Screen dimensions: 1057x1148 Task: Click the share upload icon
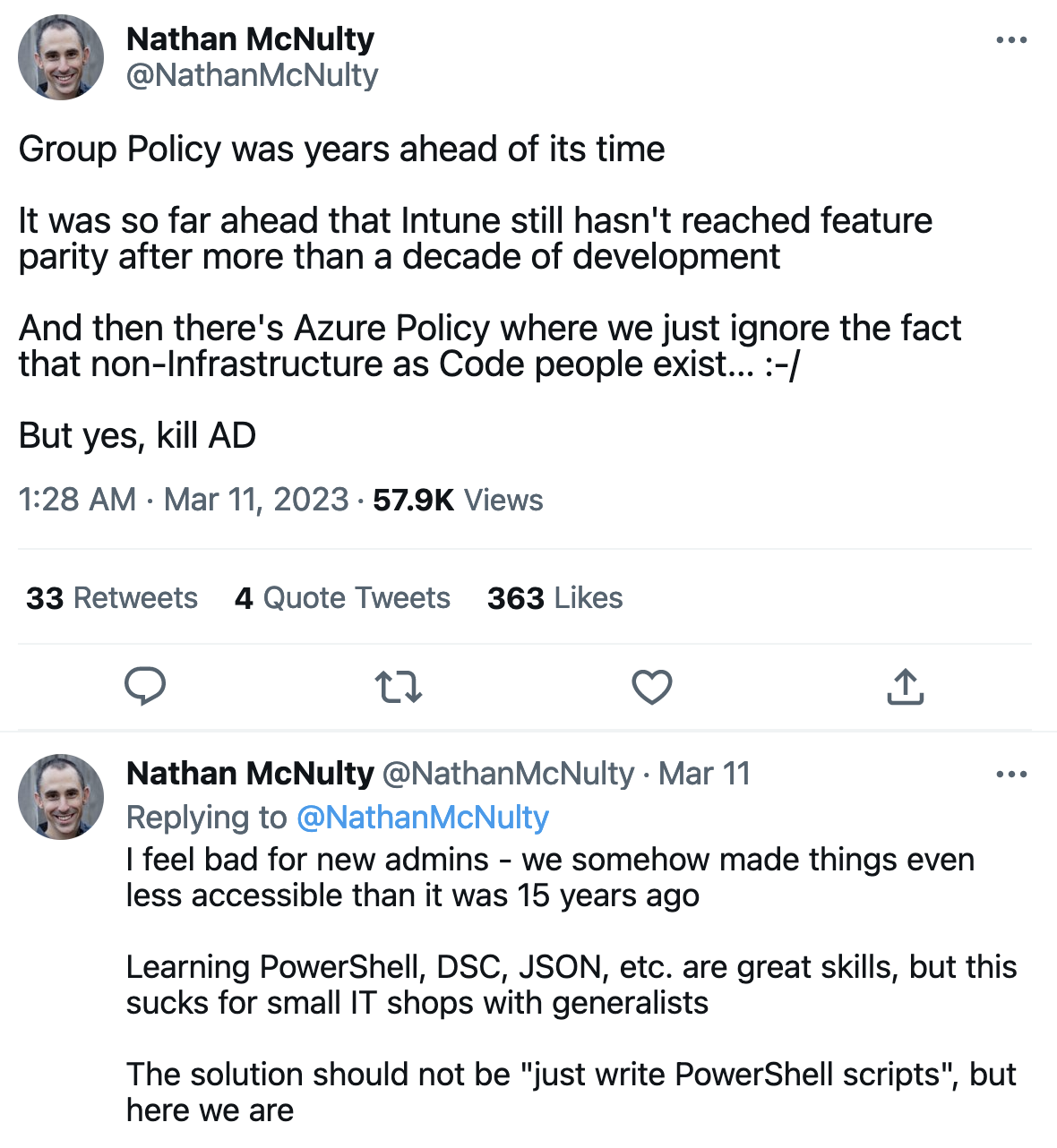pyautogui.click(x=905, y=687)
